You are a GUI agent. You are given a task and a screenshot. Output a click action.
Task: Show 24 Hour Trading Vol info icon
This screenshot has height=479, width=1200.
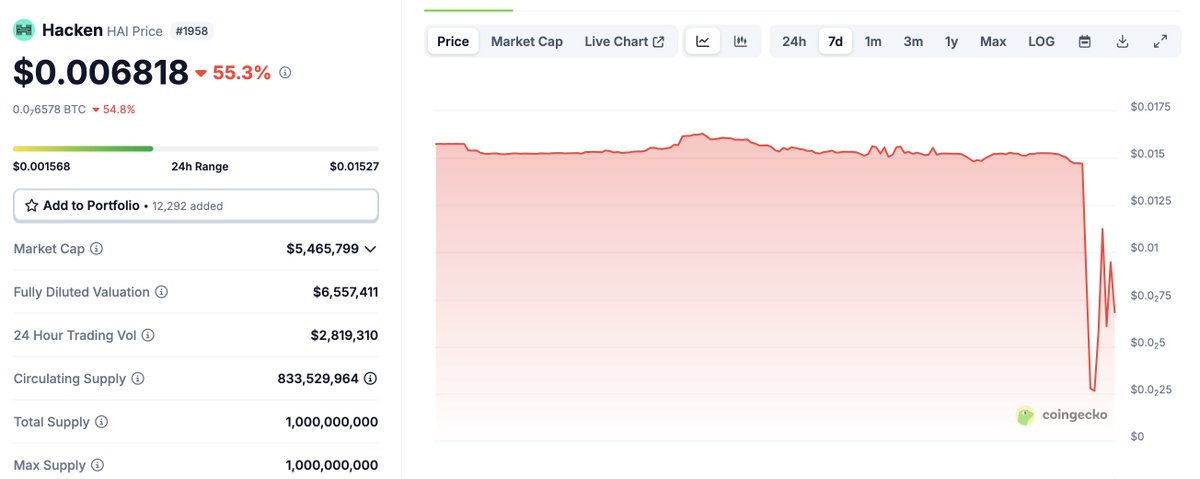point(149,335)
